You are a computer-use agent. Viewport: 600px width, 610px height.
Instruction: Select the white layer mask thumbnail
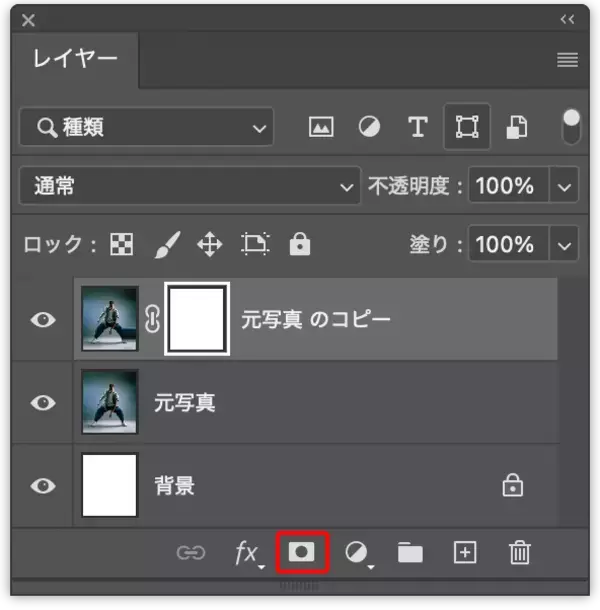(197, 319)
